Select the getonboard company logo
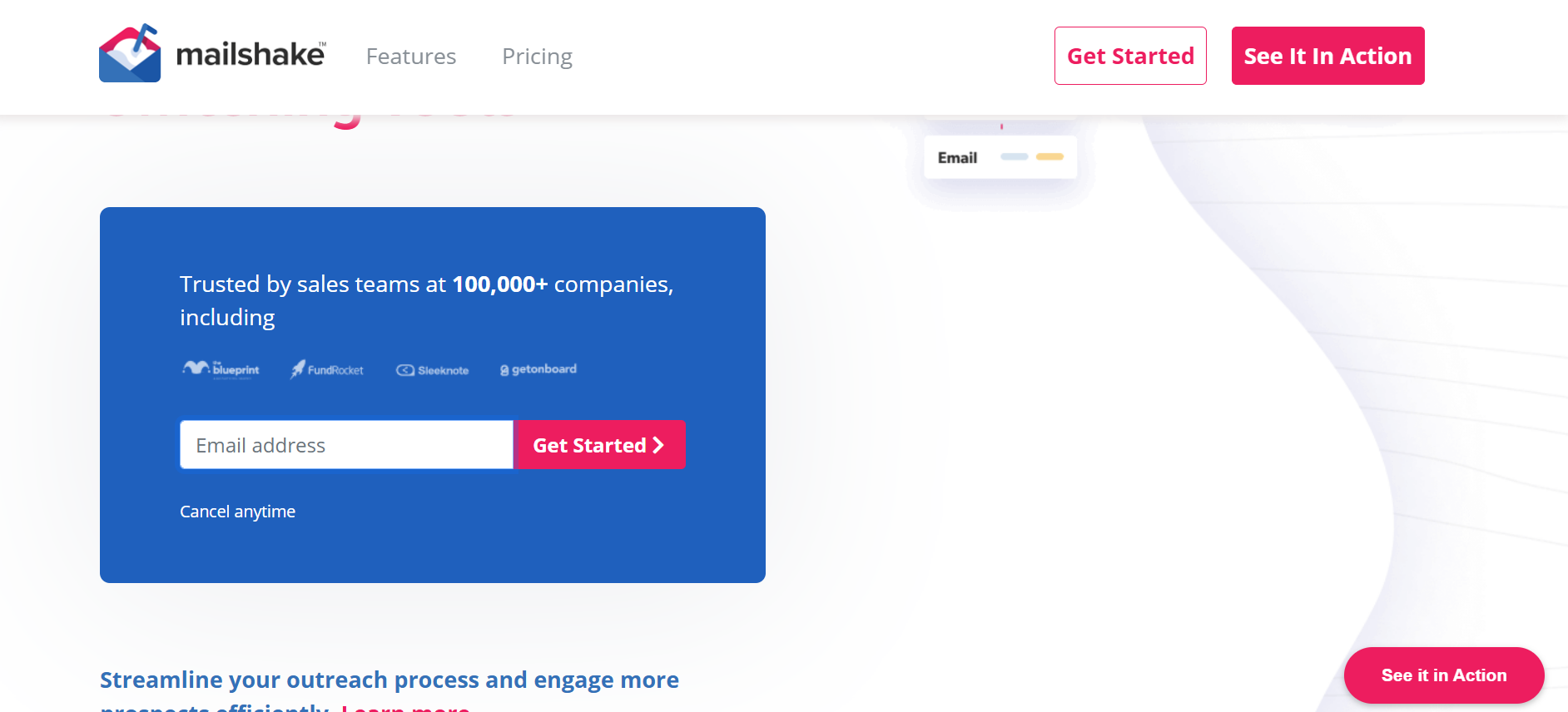This screenshot has width=1568, height=712. coord(538,369)
